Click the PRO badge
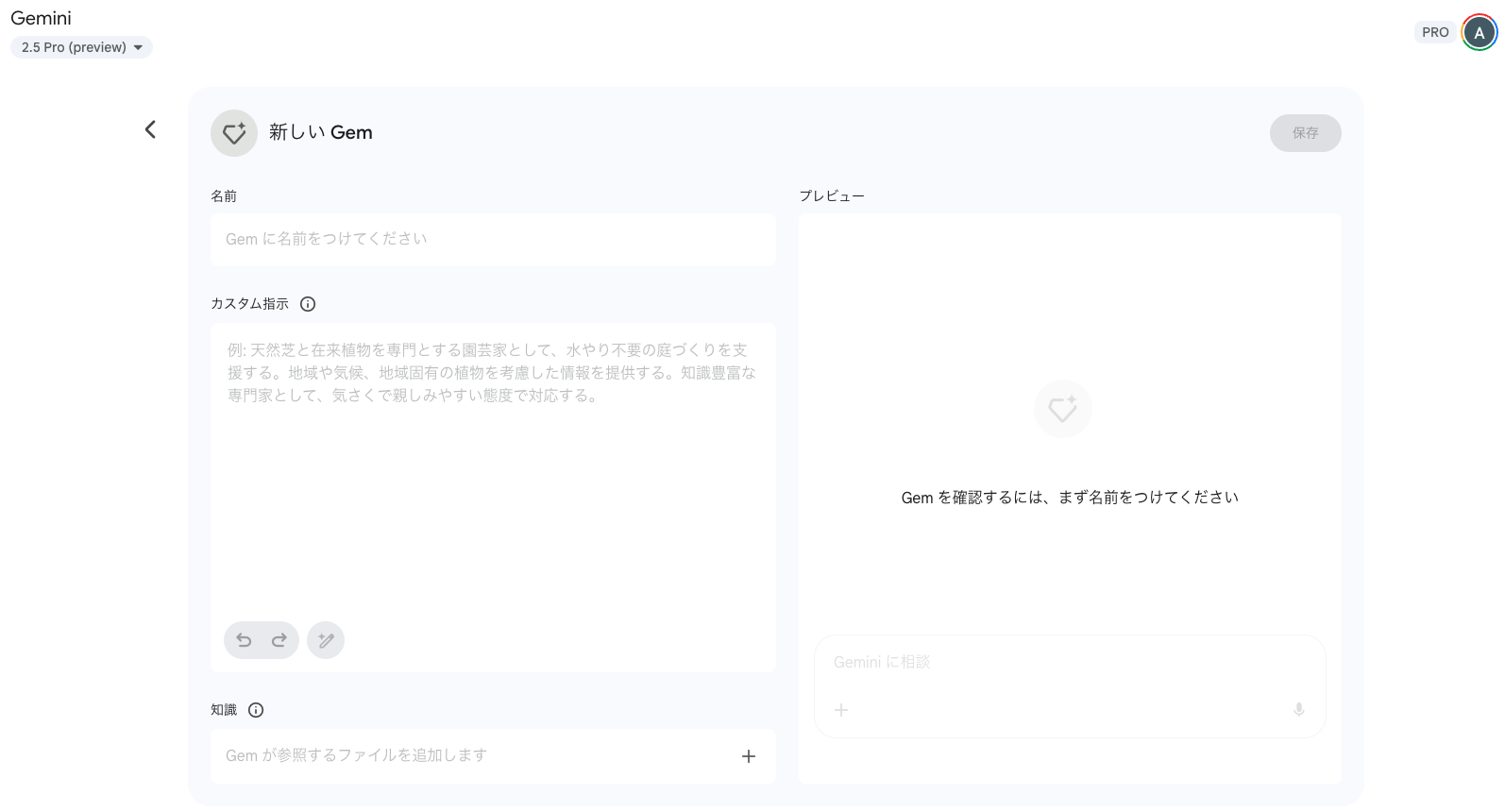 tap(1435, 32)
